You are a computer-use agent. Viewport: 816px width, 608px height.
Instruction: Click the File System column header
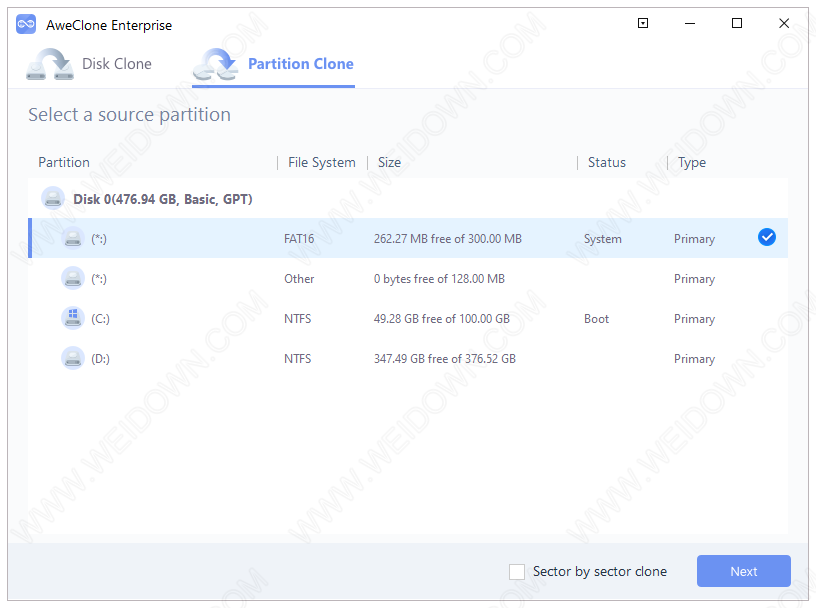[322, 162]
